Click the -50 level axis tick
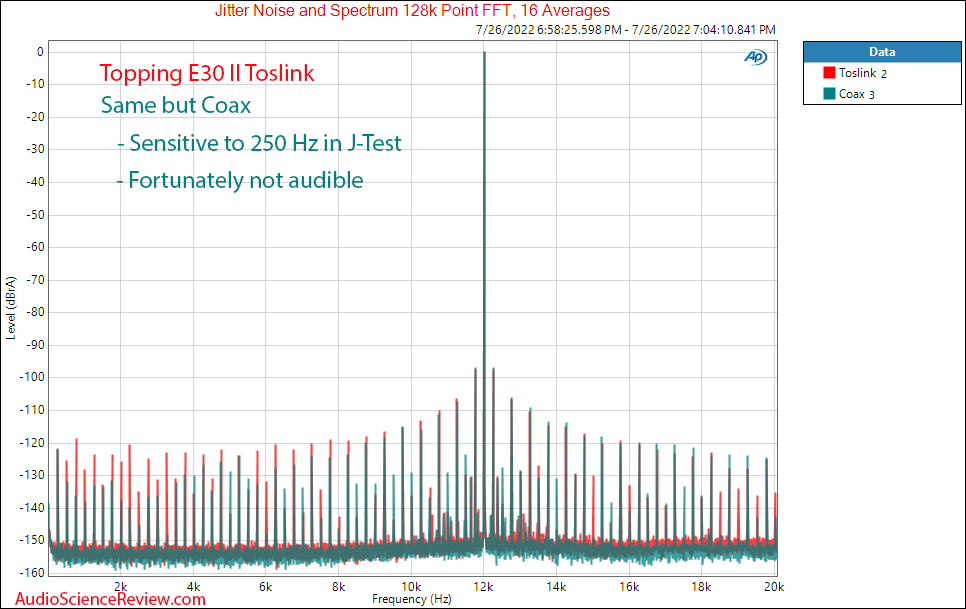 pyautogui.click(x=37, y=215)
